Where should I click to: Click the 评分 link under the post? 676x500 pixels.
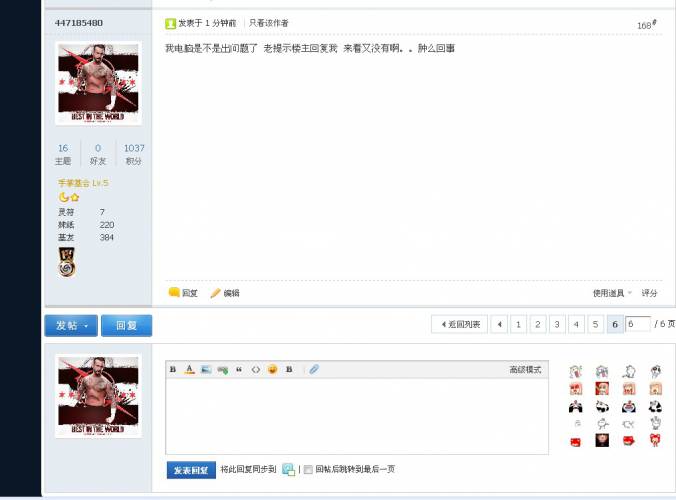pos(649,293)
